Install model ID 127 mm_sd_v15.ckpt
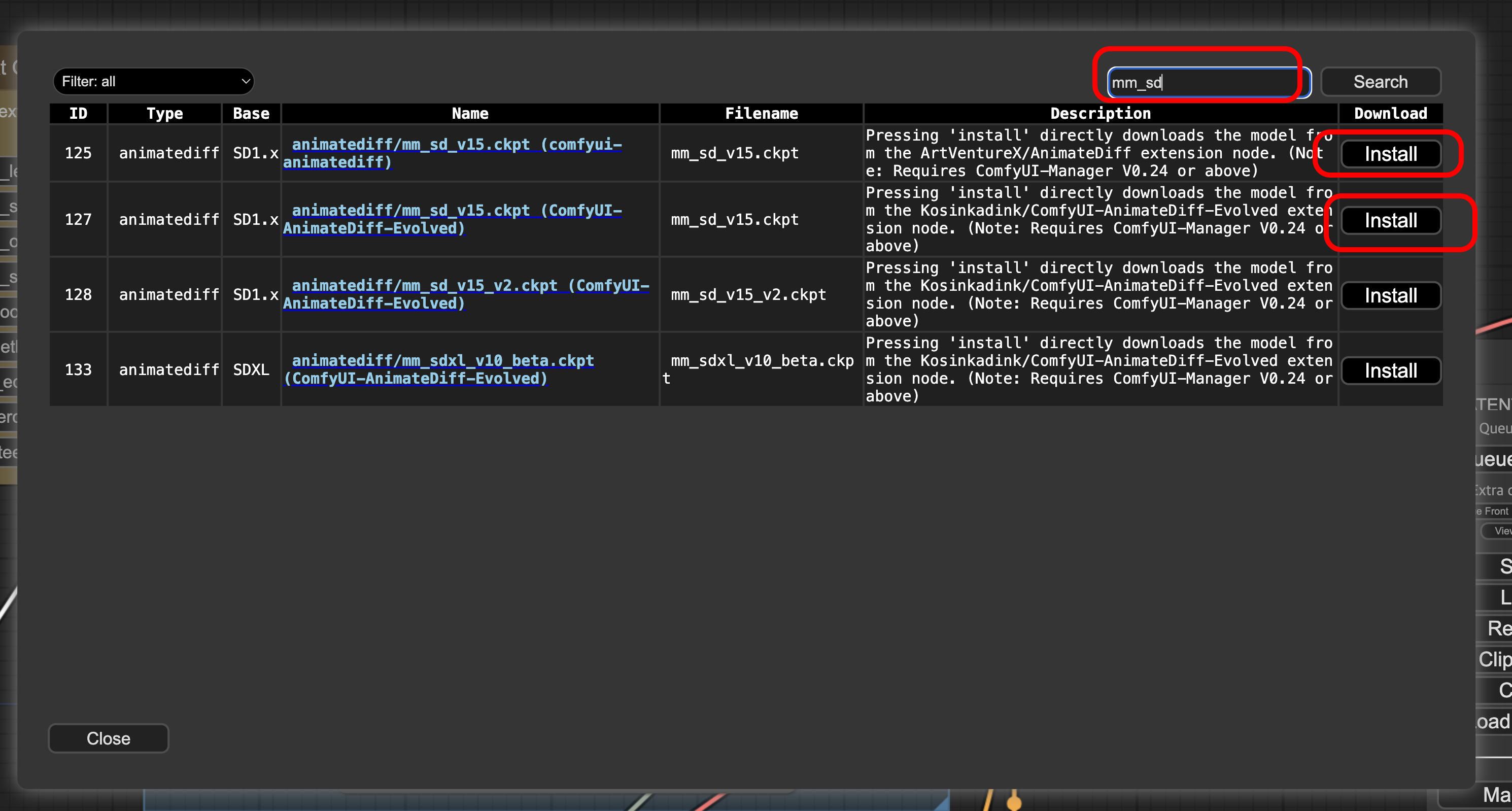Image resolution: width=1512 pixels, height=811 pixels. coord(1390,220)
